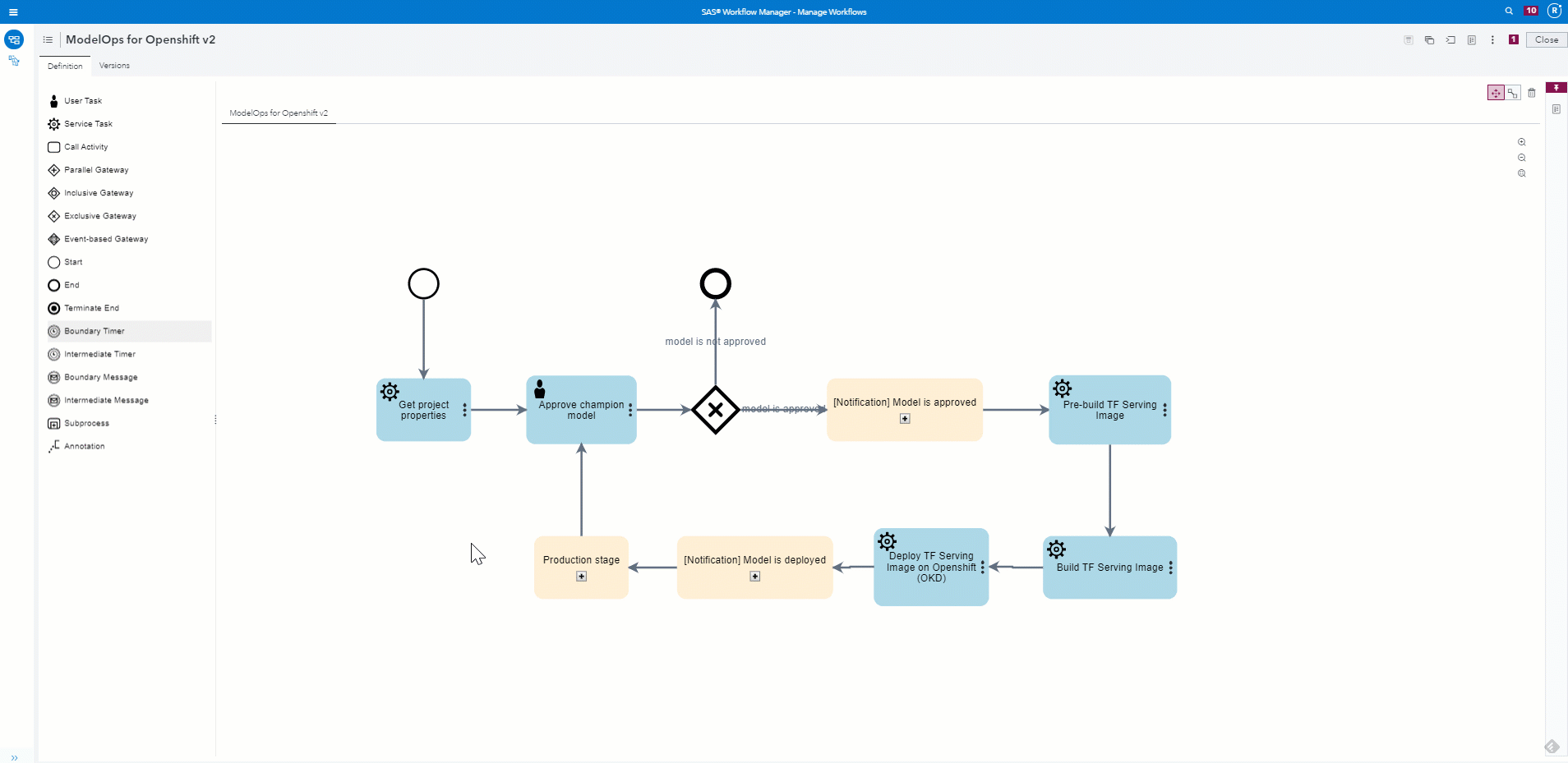
Task: Select the exclusive gateway diamond on canvas
Action: tap(715, 410)
